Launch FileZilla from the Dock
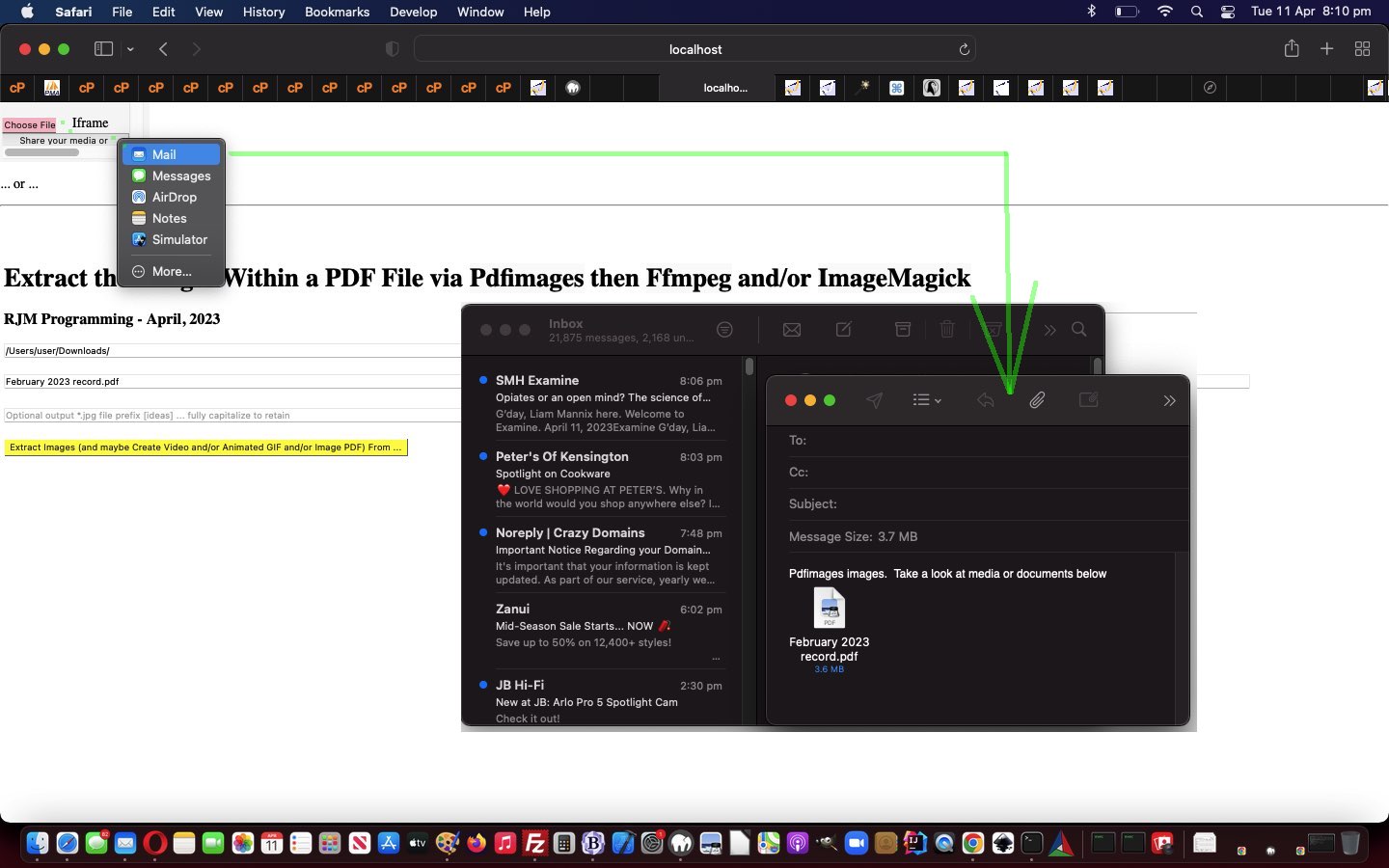The height and width of the screenshot is (868, 1389). click(x=534, y=844)
